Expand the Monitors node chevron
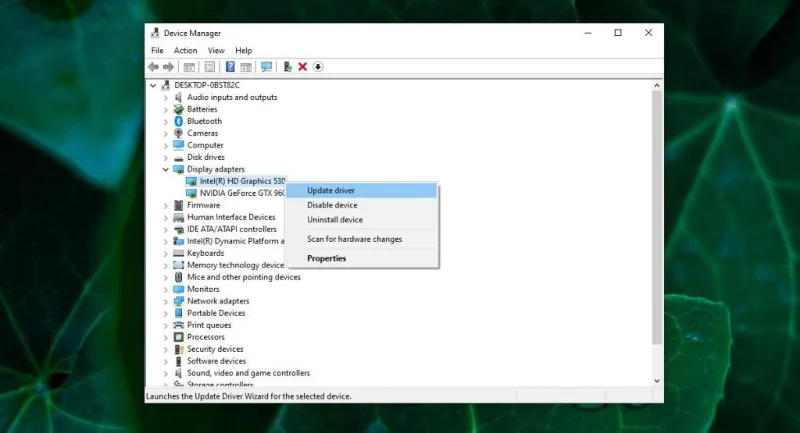Screen dimensions: 800x433 point(165,289)
